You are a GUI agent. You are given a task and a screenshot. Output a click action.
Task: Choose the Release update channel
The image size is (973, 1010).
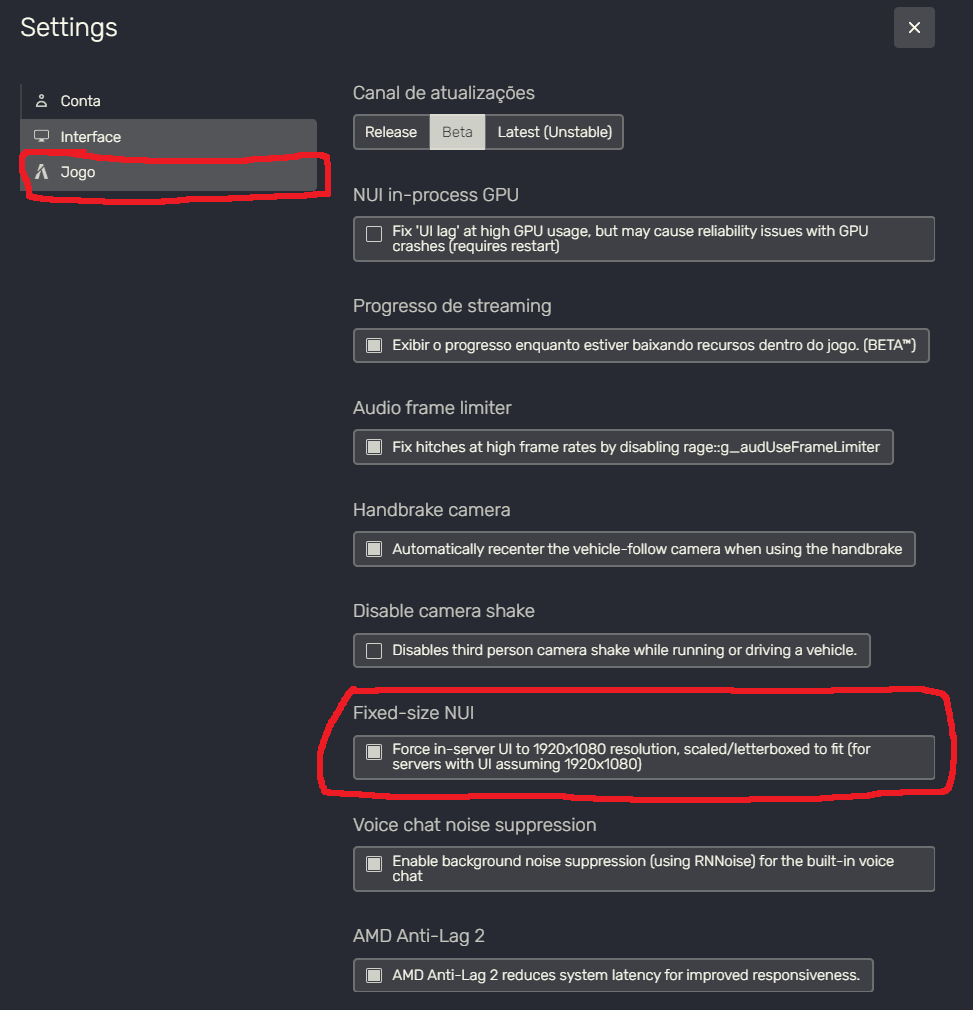(391, 132)
